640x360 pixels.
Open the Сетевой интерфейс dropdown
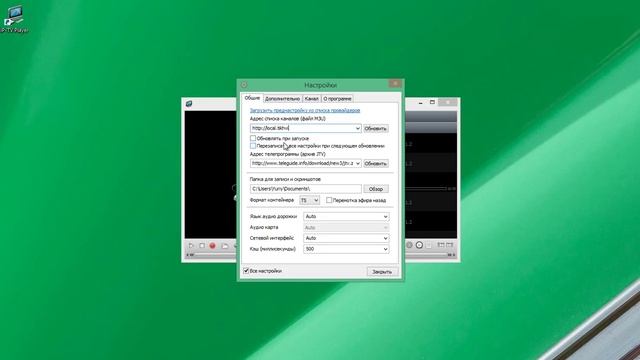pos(346,238)
